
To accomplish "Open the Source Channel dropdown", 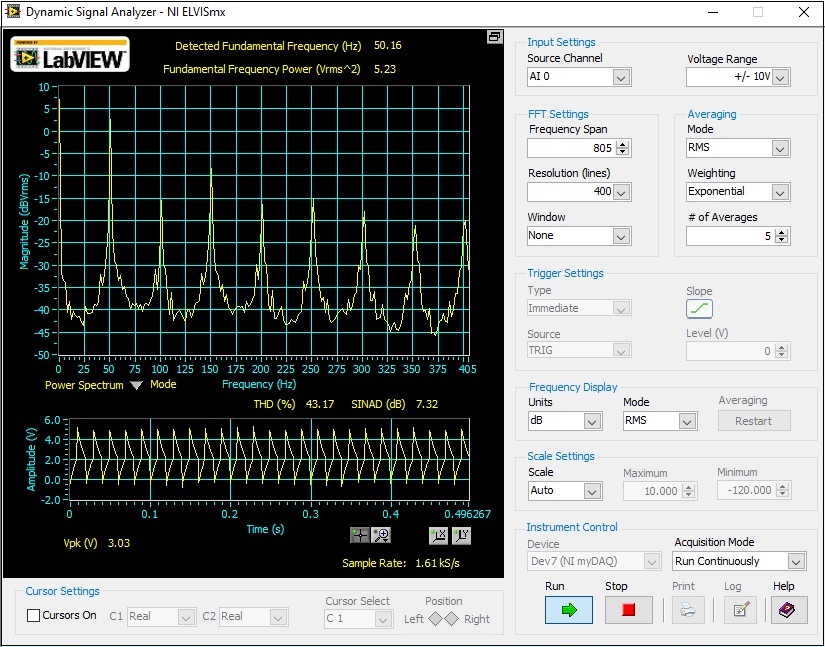I will 620,78.
